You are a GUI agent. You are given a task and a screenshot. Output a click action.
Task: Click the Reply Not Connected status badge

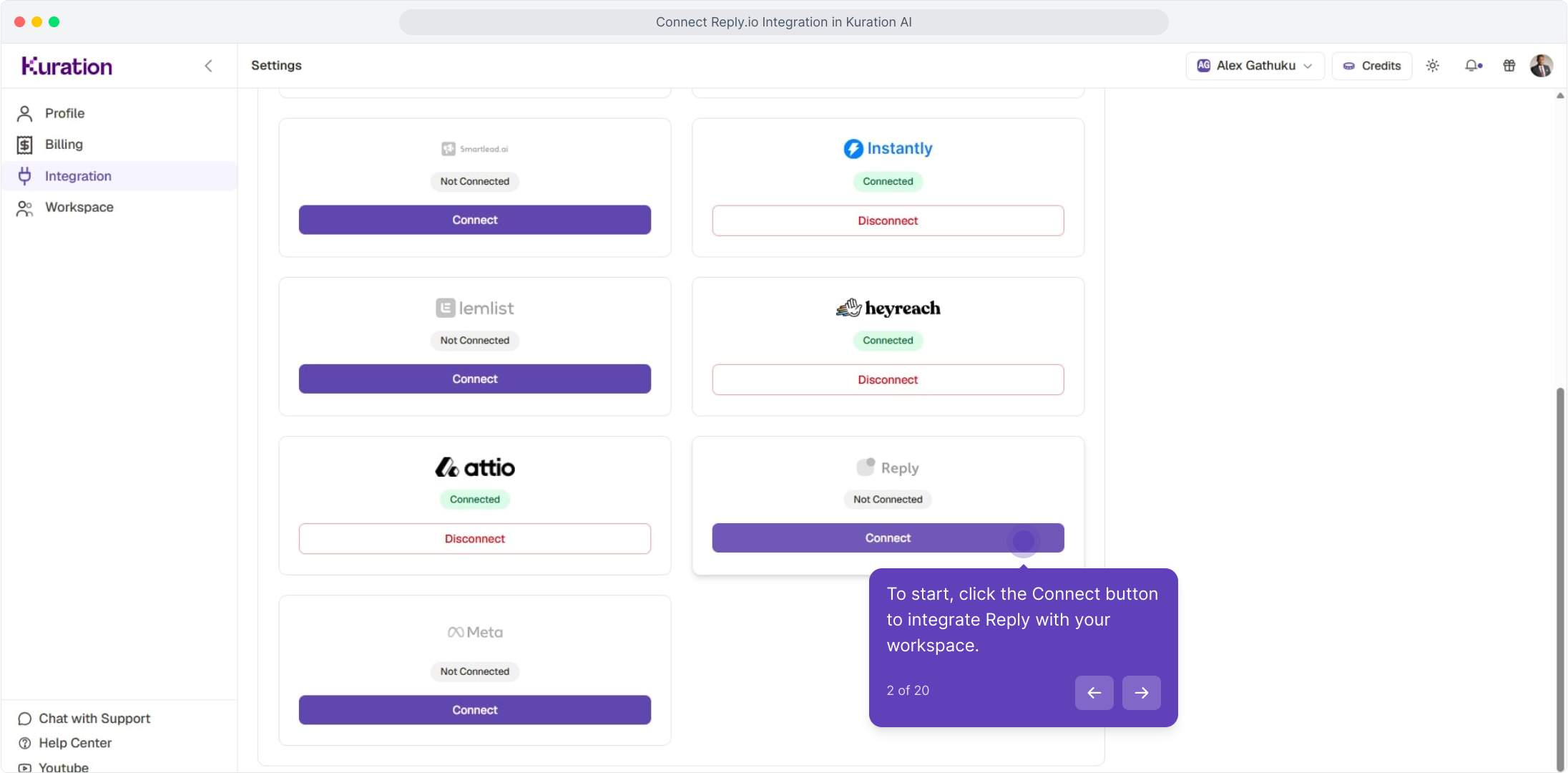click(888, 499)
